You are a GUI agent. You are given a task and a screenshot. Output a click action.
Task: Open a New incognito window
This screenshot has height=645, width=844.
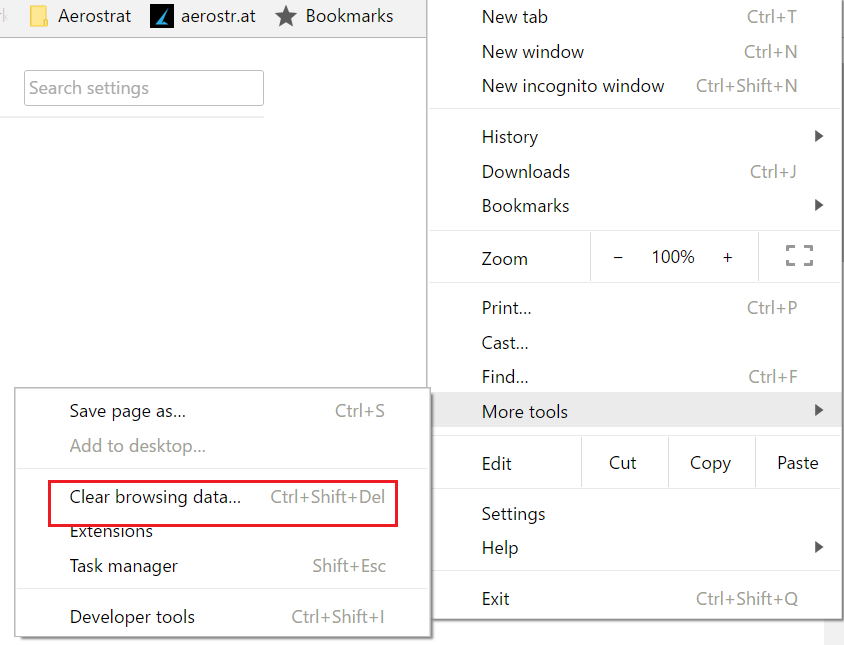[x=573, y=86]
